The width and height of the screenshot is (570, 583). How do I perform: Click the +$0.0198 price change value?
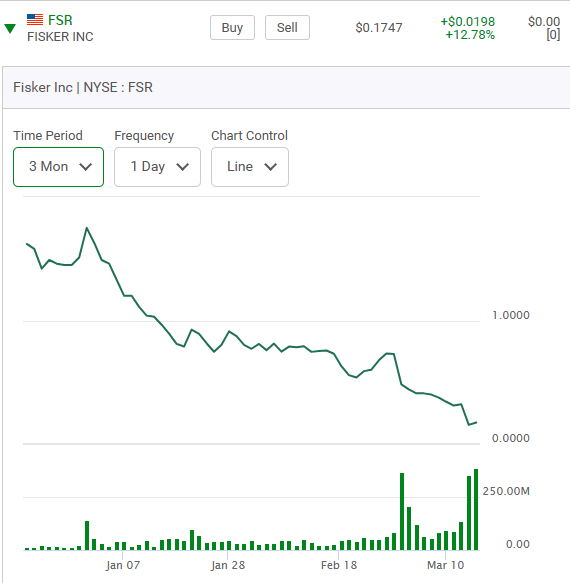[468, 22]
